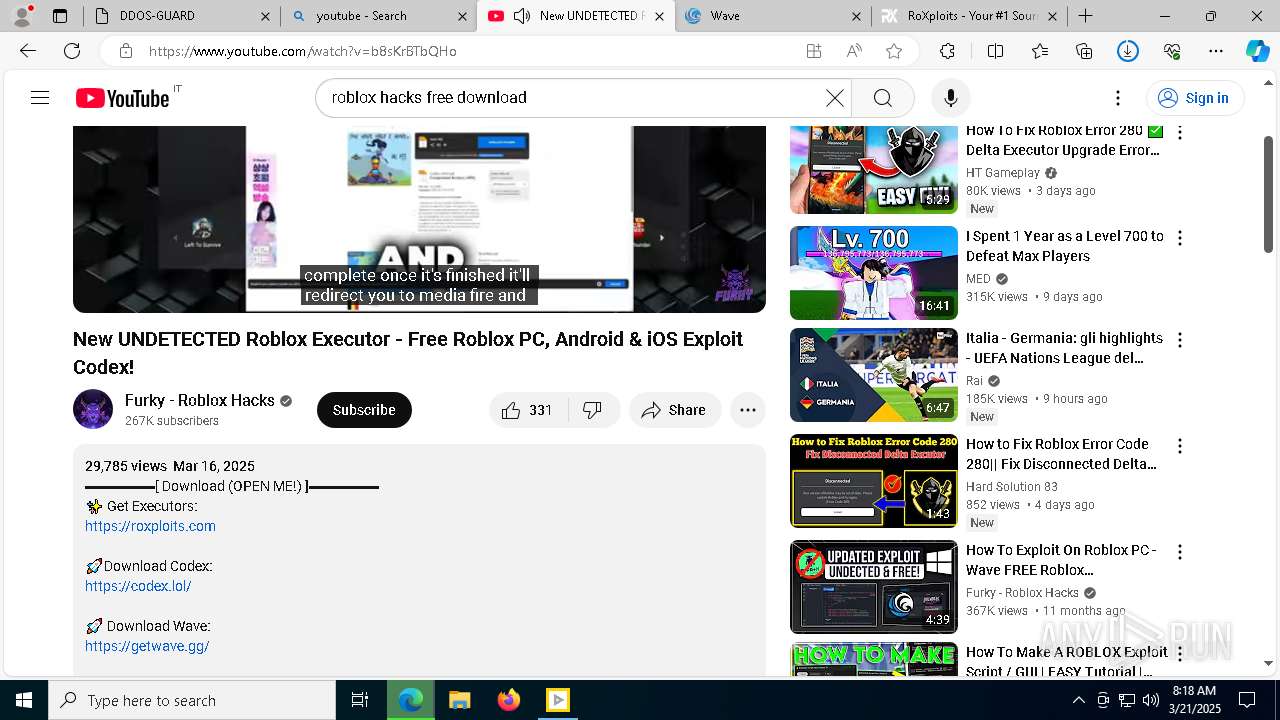Open Lv. 700 video thumbnail
Viewport: 1280px width, 720px height.
click(x=874, y=273)
